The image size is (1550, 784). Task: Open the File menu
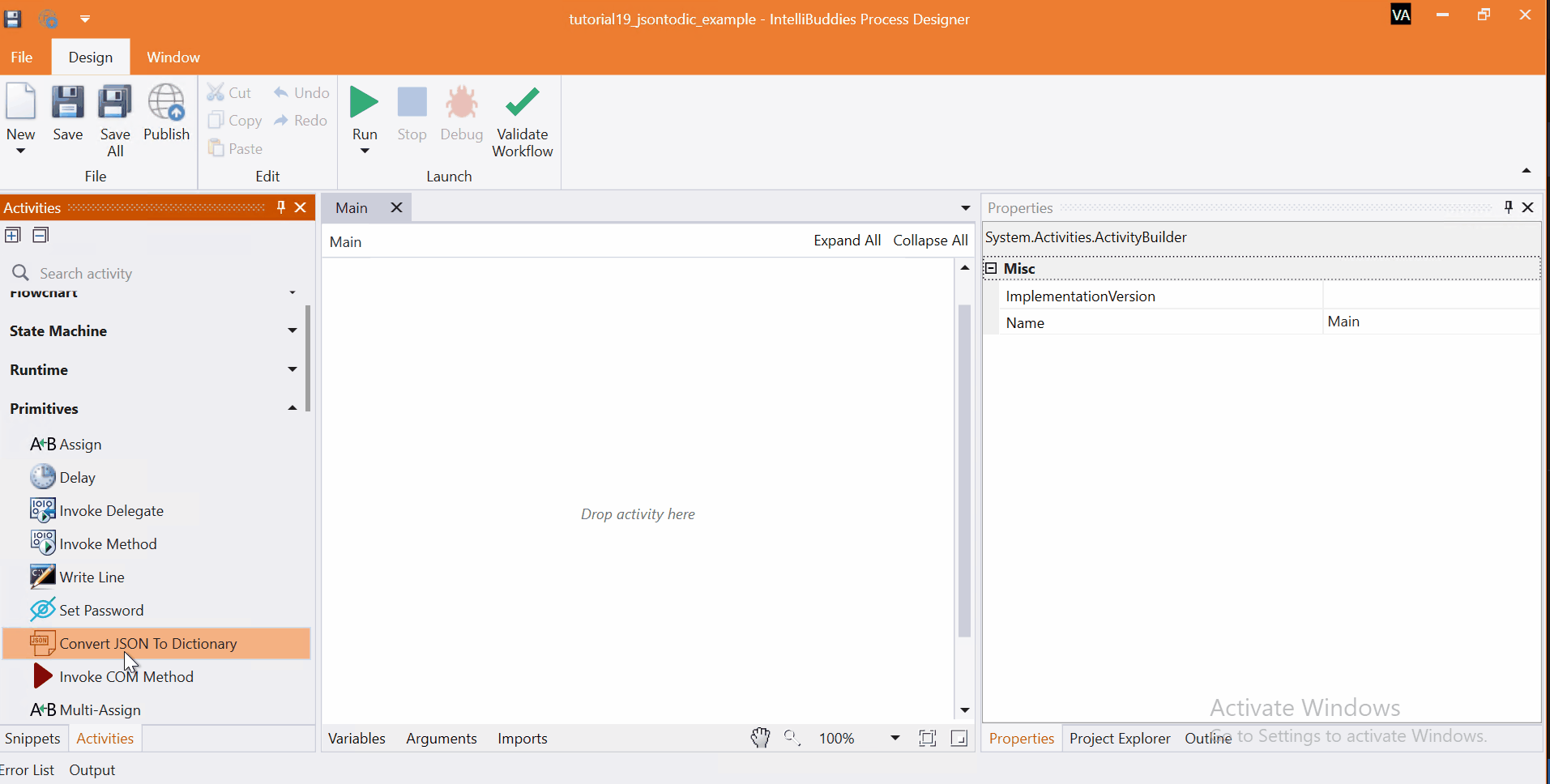21,57
